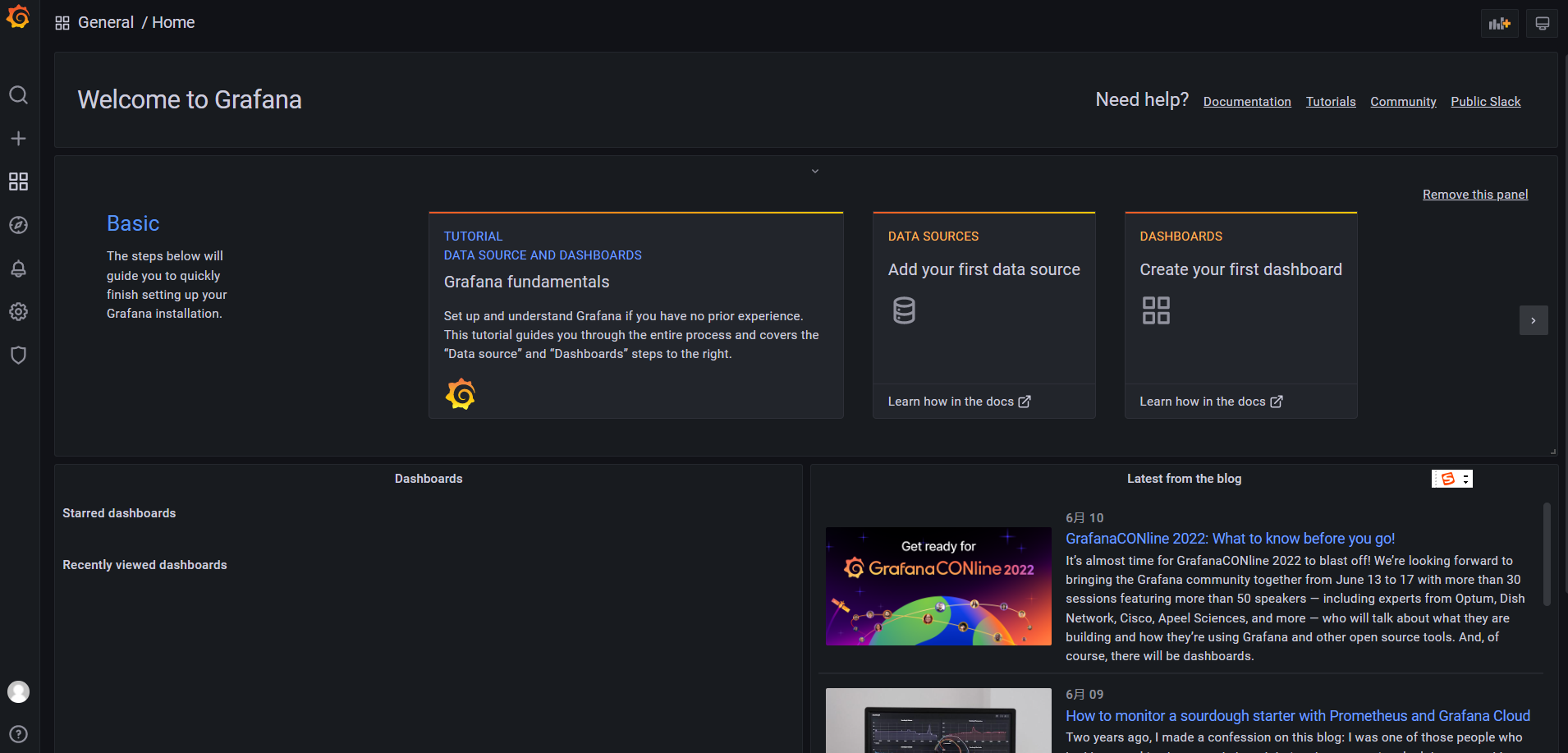Click the Grafana logo in sidebar
Image resolution: width=1568 pixels, height=753 pixels.
[18, 16]
